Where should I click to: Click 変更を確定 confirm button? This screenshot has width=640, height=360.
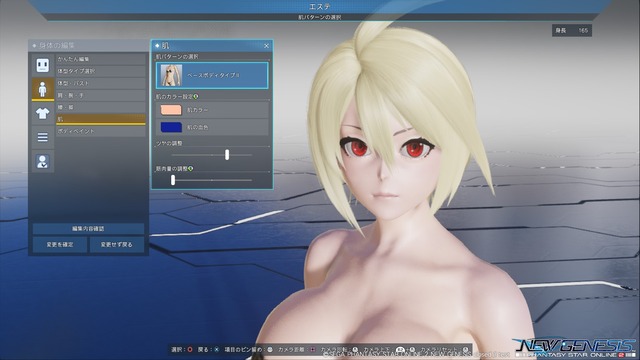(x=60, y=244)
